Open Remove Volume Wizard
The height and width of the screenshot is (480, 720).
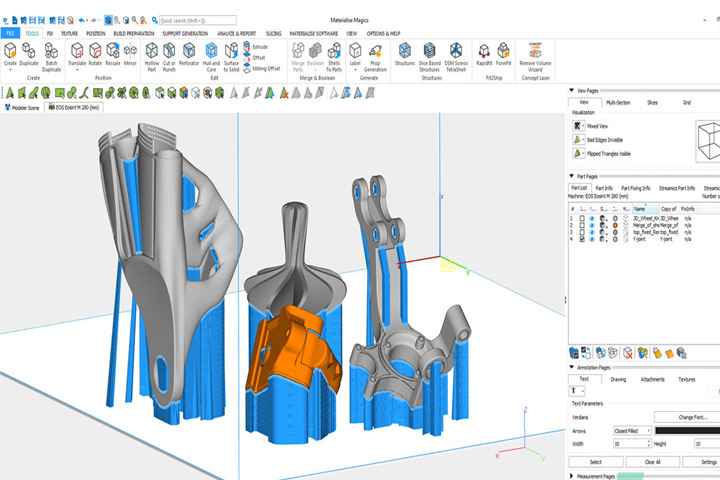click(535, 57)
